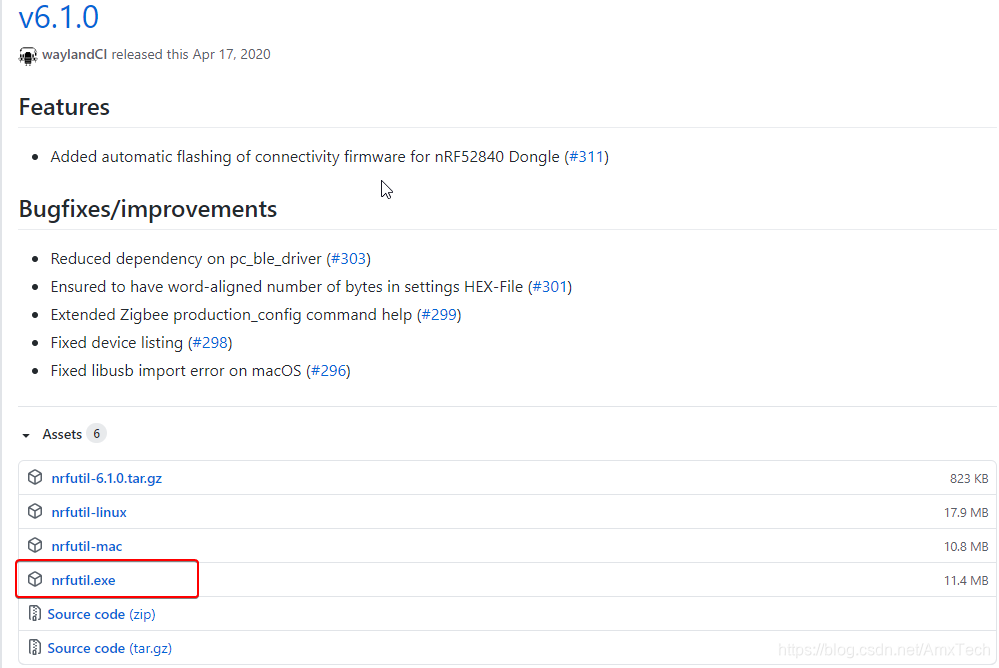Download Source code (zip)
Image resolution: width=999 pixels, height=668 pixels.
pyautogui.click(x=101, y=614)
